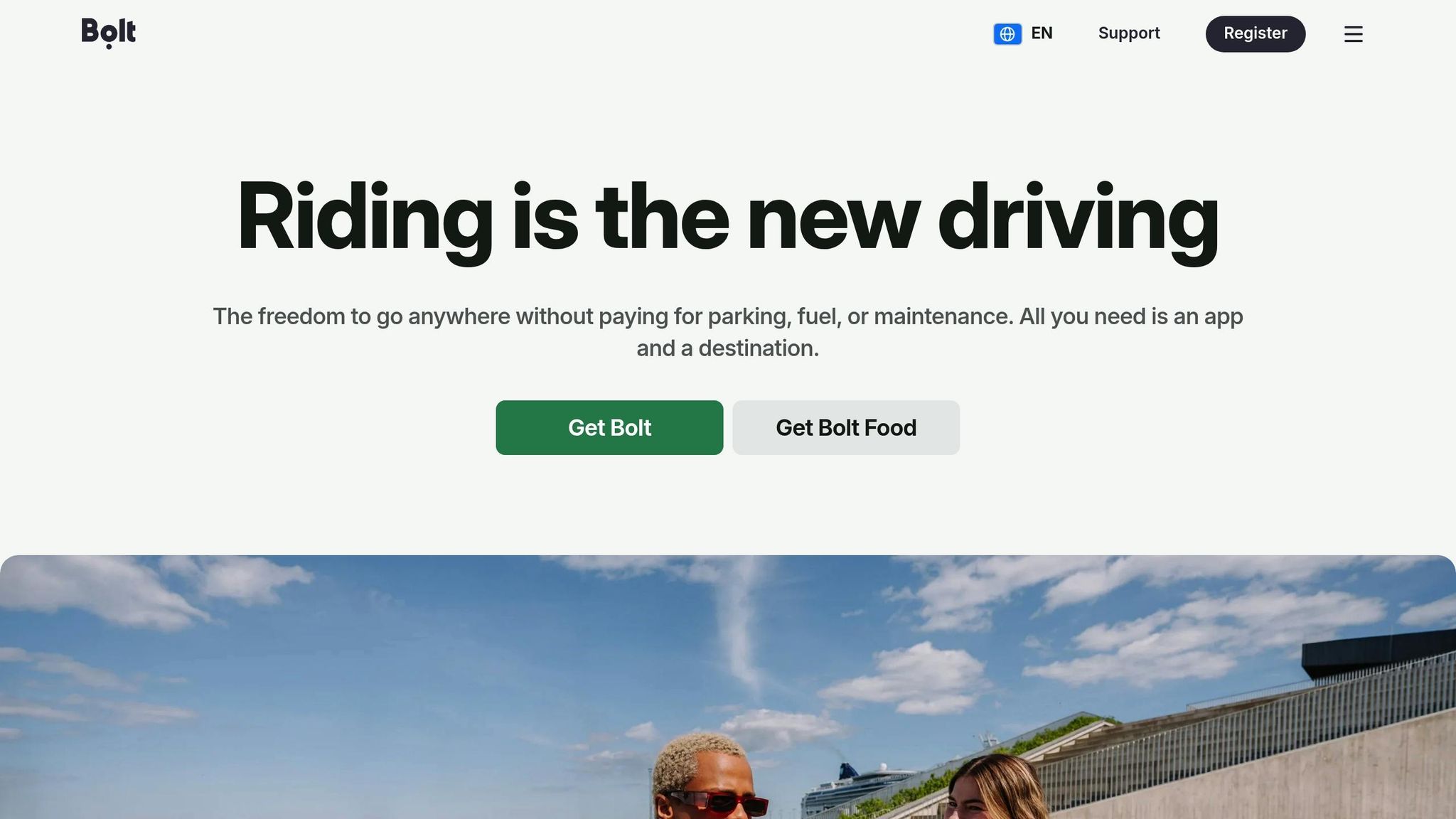Click the text "and a destination."
The width and height of the screenshot is (1456, 819).
(x=727, y=348)
